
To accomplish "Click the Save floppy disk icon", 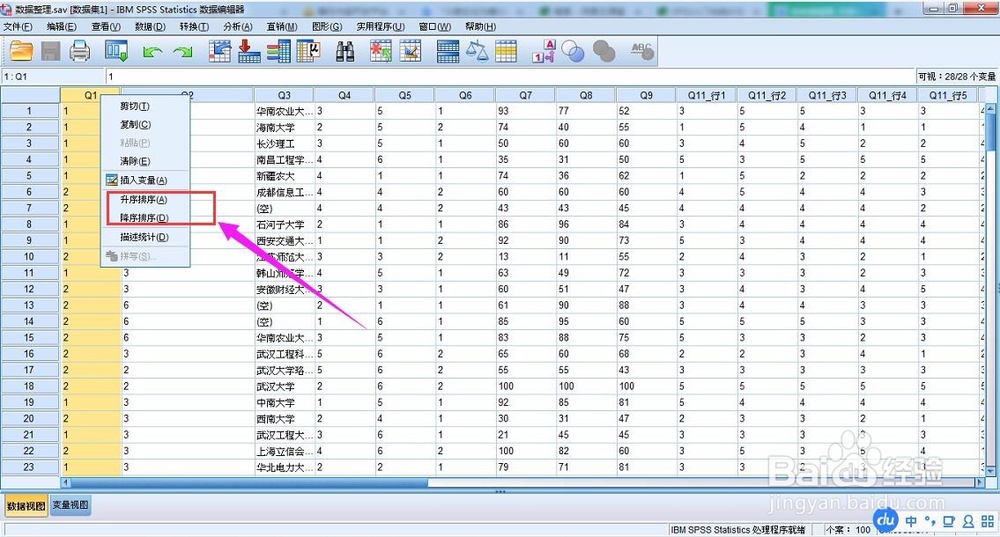I will coord(50,51).
